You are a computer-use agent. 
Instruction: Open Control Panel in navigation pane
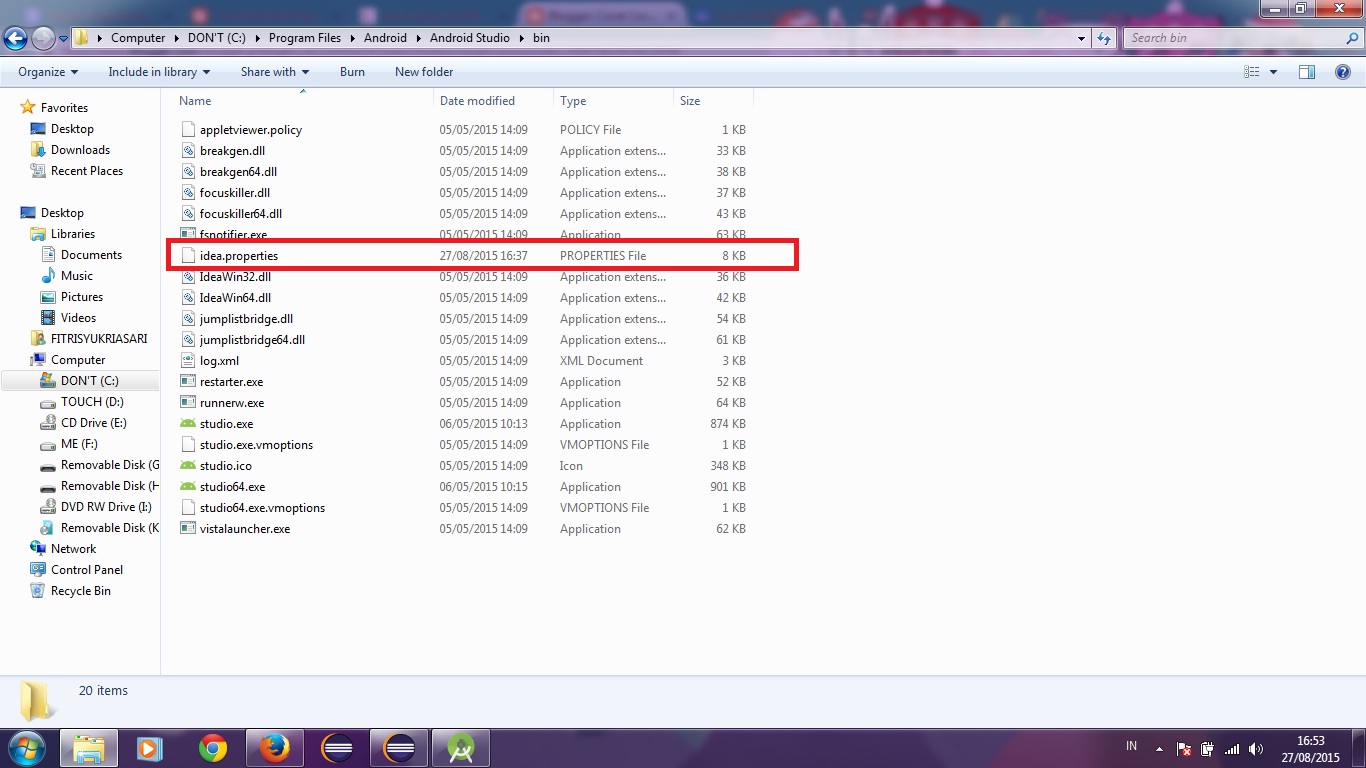point(87,570)
